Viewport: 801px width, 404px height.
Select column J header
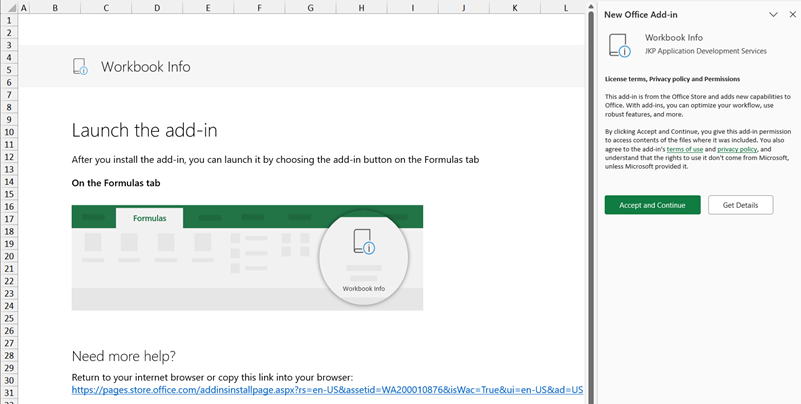pos(463,8)
